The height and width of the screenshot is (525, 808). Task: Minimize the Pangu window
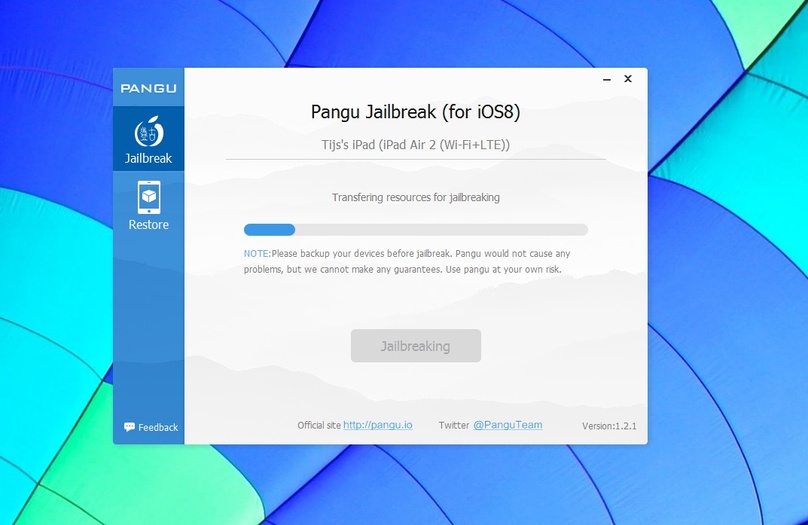(x=607, y=79)
